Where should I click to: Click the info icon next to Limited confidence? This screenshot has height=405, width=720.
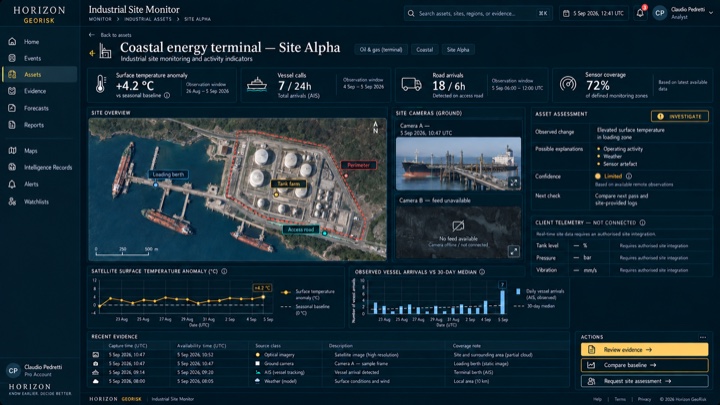point(629,176)
